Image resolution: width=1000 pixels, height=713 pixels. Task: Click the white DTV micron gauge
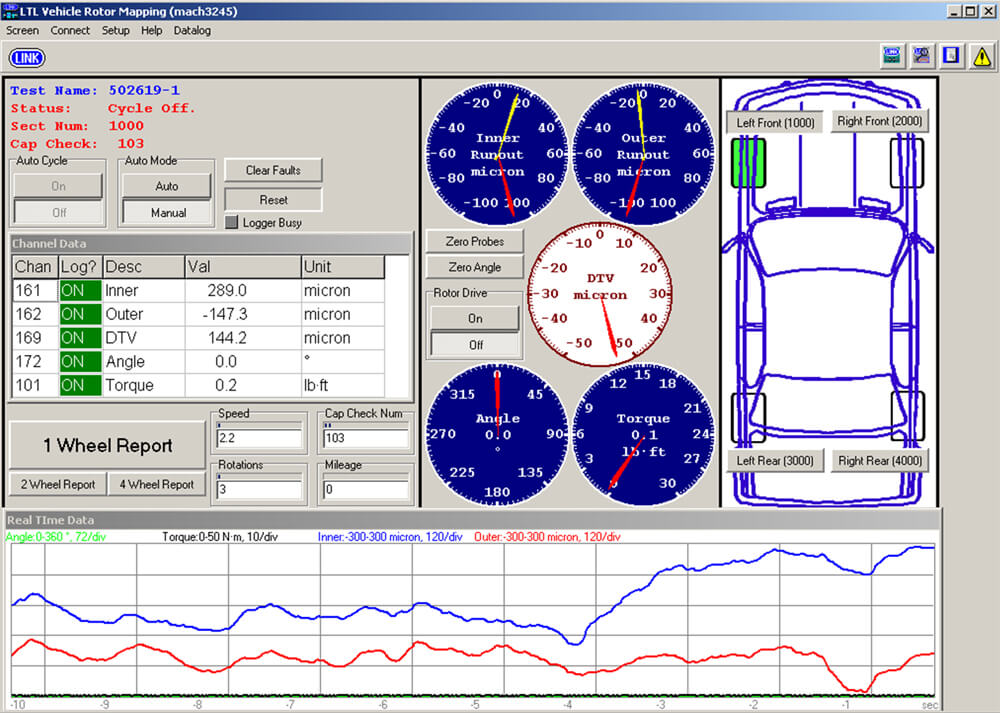click(599, 294)
